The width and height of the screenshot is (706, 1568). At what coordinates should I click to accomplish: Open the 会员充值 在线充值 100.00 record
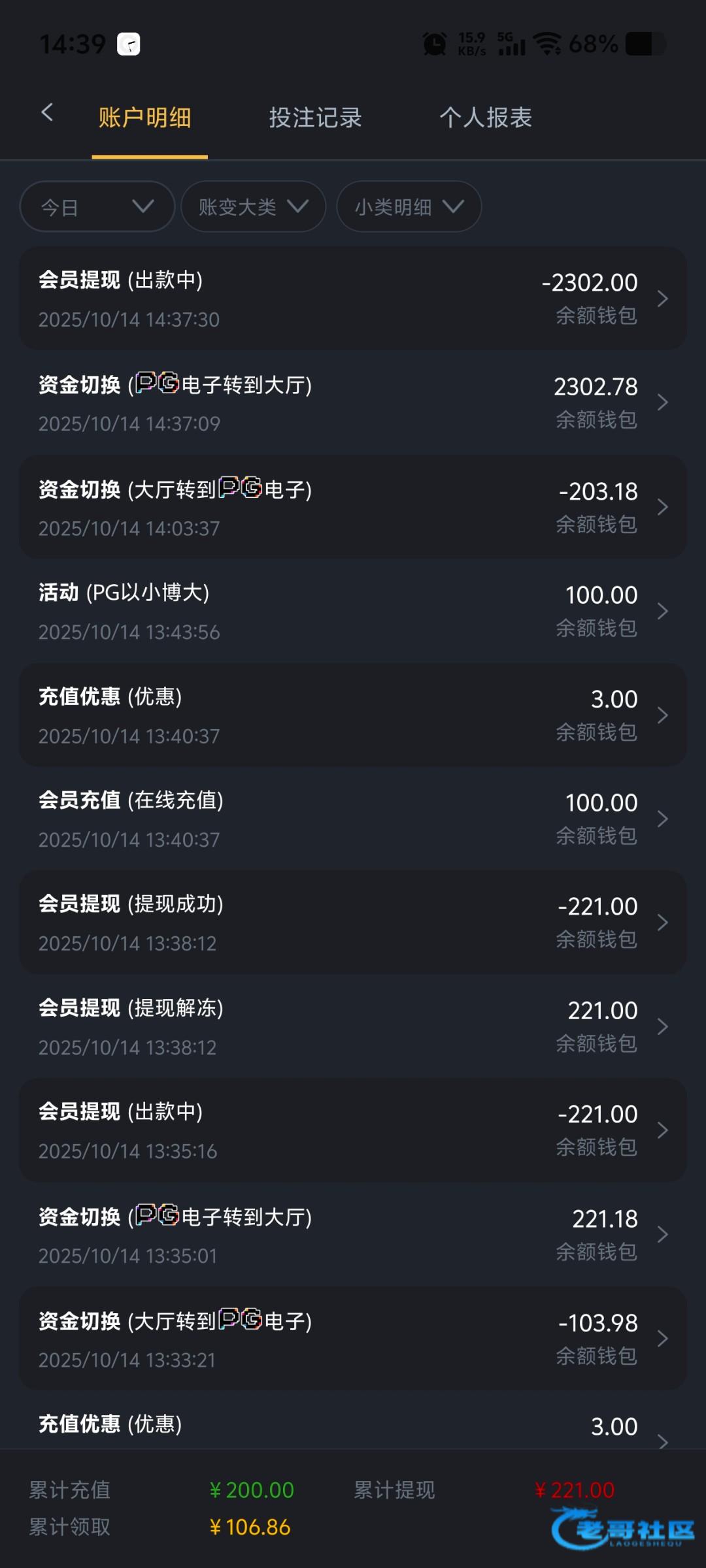tap(353, 819)
